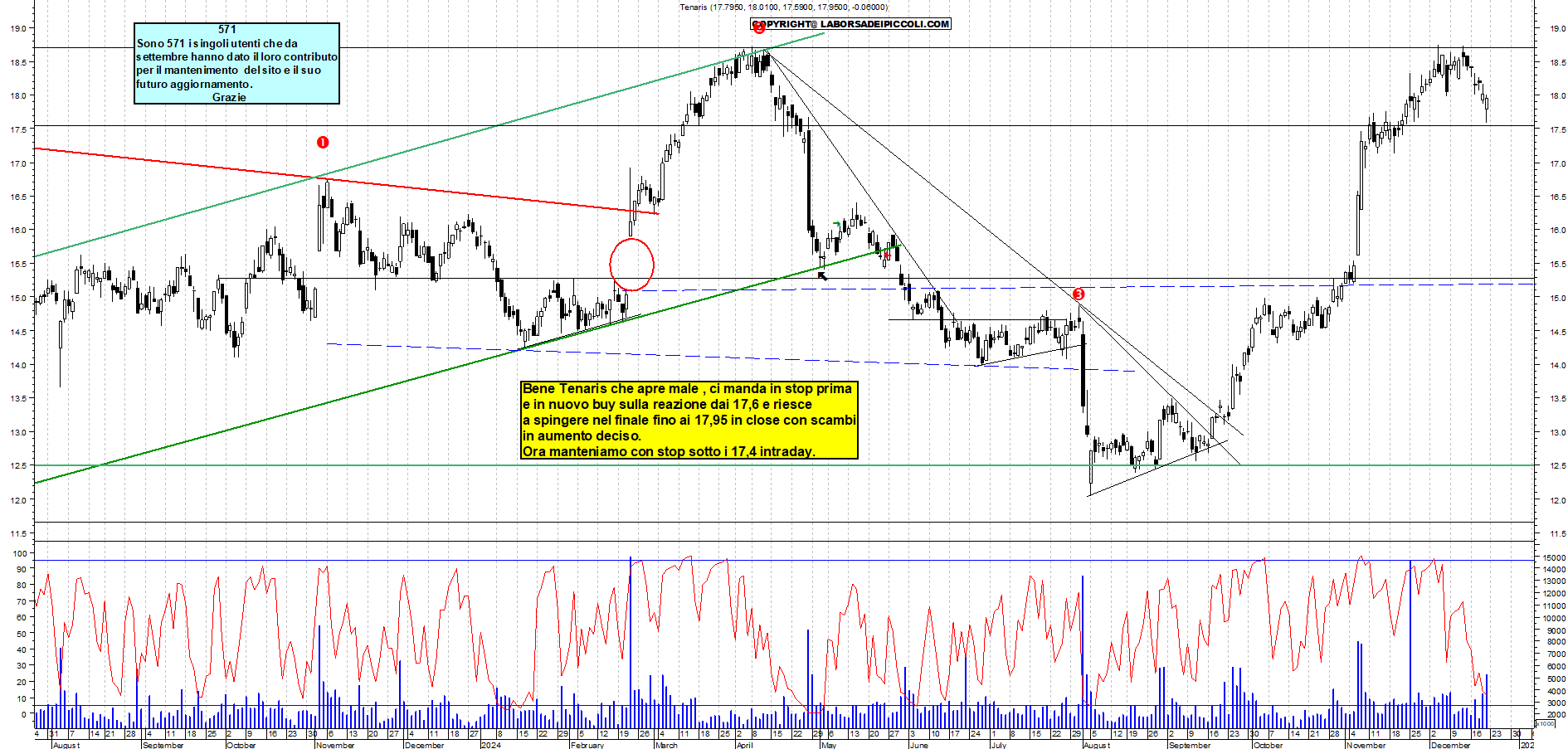Click the '2024' year label on time axis
Image resolution: width=1568 pixels, height=749 pixels.
(490, 745)
